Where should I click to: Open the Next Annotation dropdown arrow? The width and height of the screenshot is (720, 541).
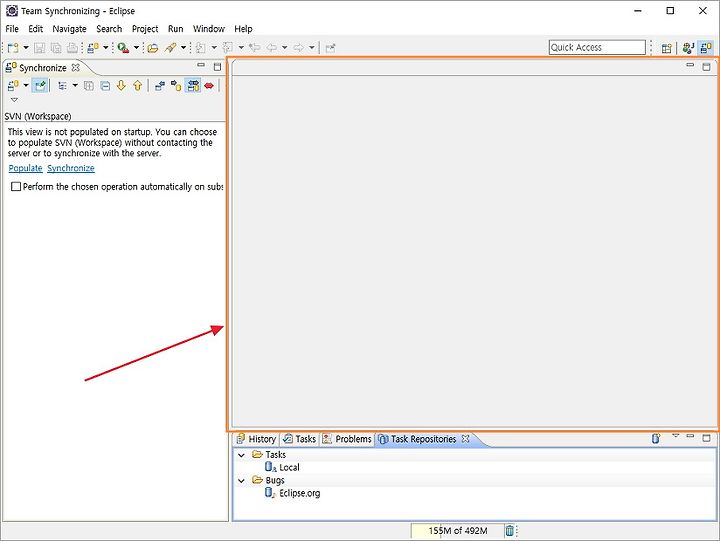coord(214,48)
